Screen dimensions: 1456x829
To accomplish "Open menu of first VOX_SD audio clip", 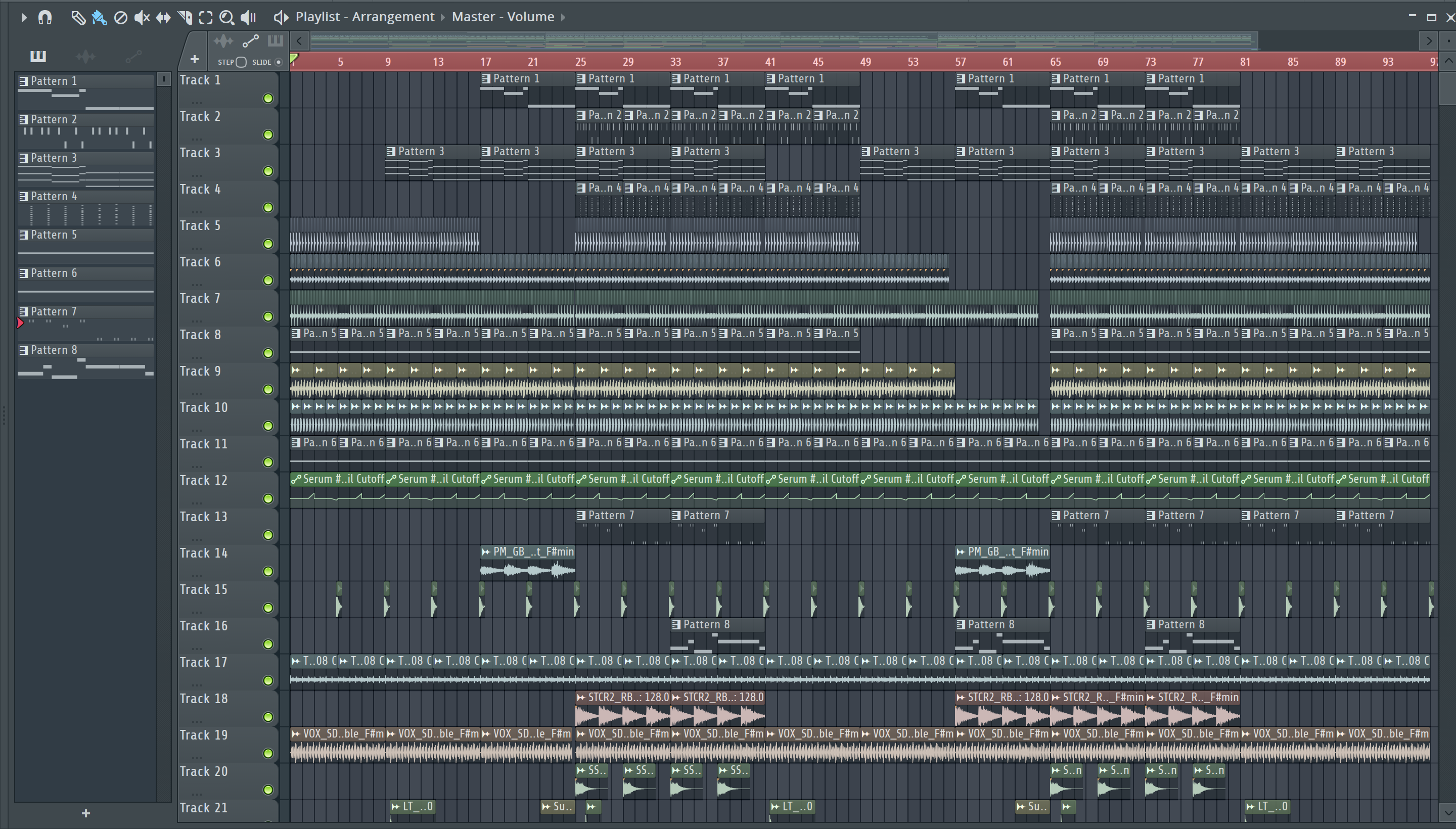I will pos(296,734).
